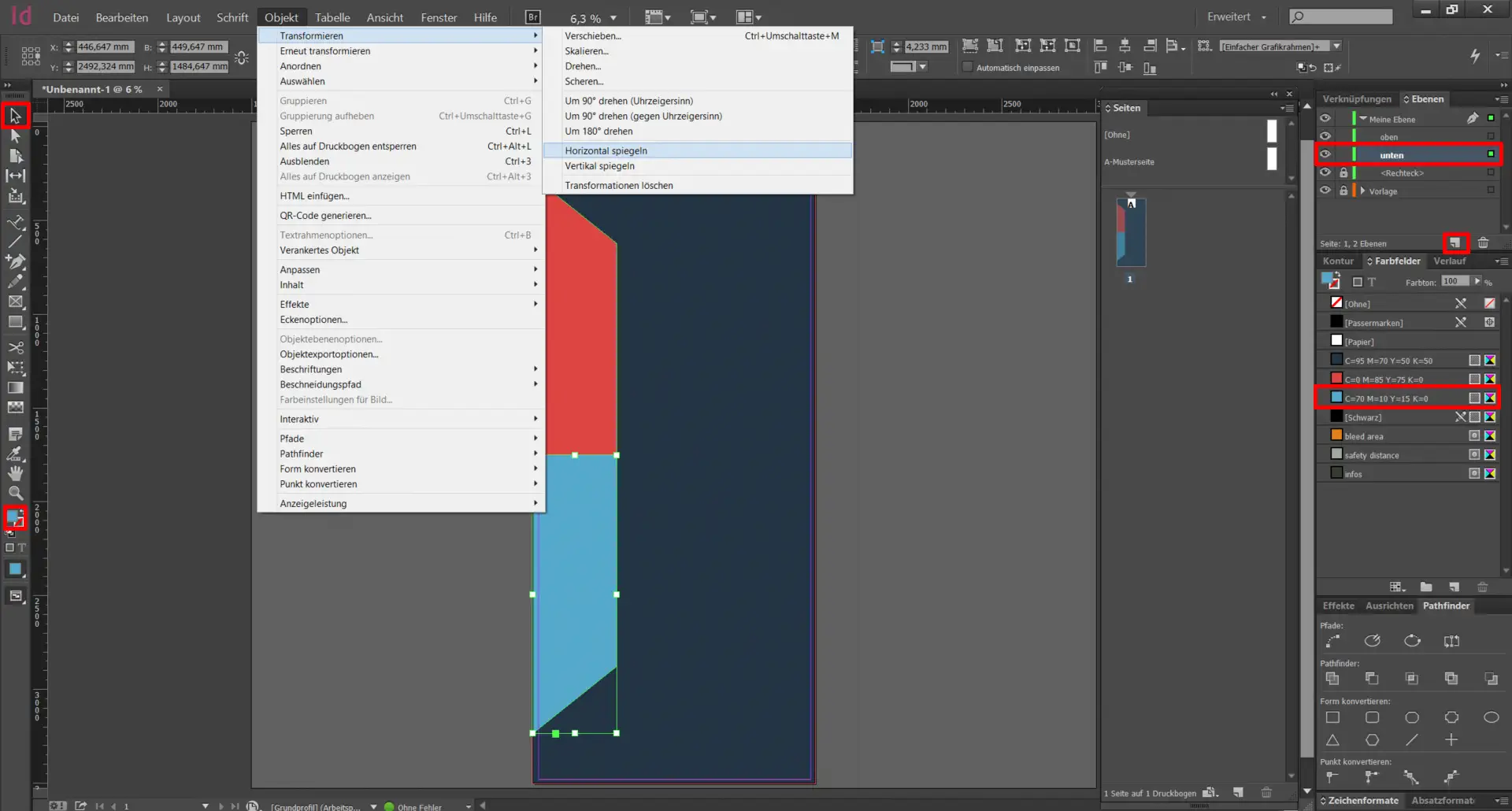The image size is (1512, 811).
Task: Select the Scissors tool
Action: point(15,347)
